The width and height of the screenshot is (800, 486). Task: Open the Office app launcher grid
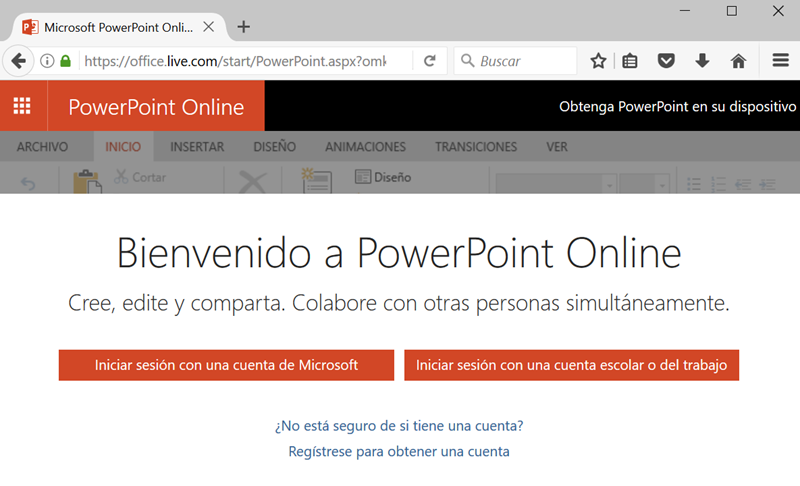(22, 106)
